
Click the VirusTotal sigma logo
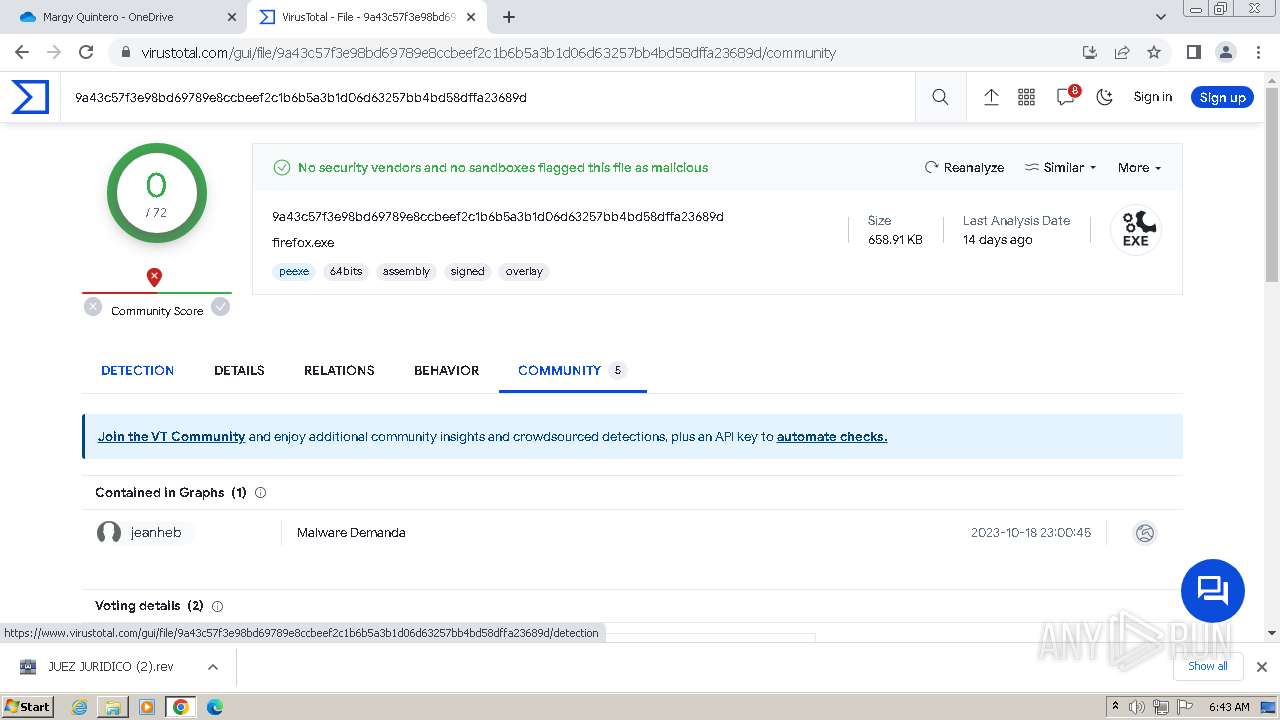click(x=30, y=97)
